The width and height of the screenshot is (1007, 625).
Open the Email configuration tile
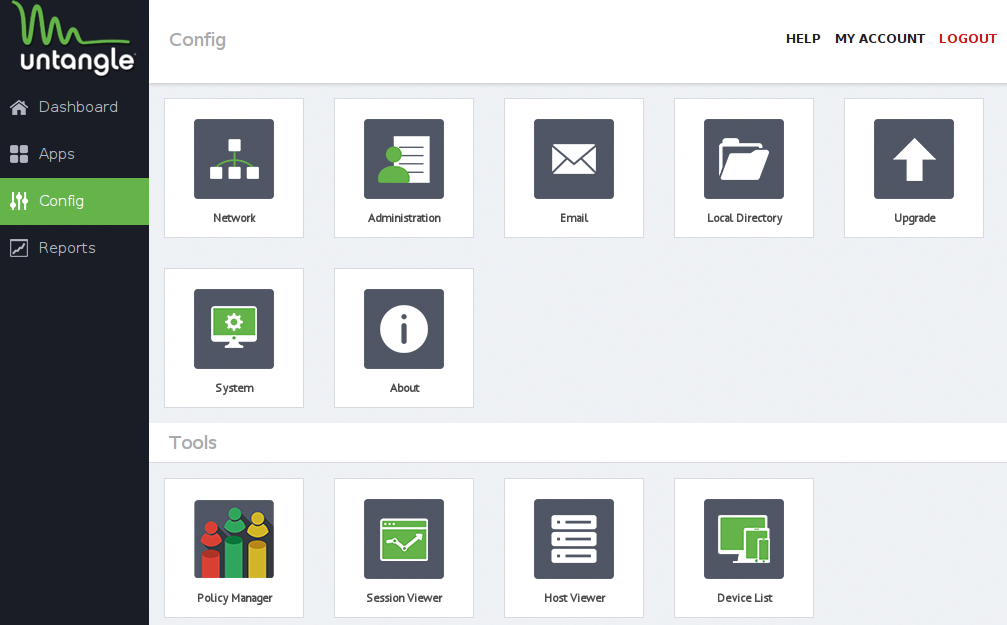click(x=574, y=168)
